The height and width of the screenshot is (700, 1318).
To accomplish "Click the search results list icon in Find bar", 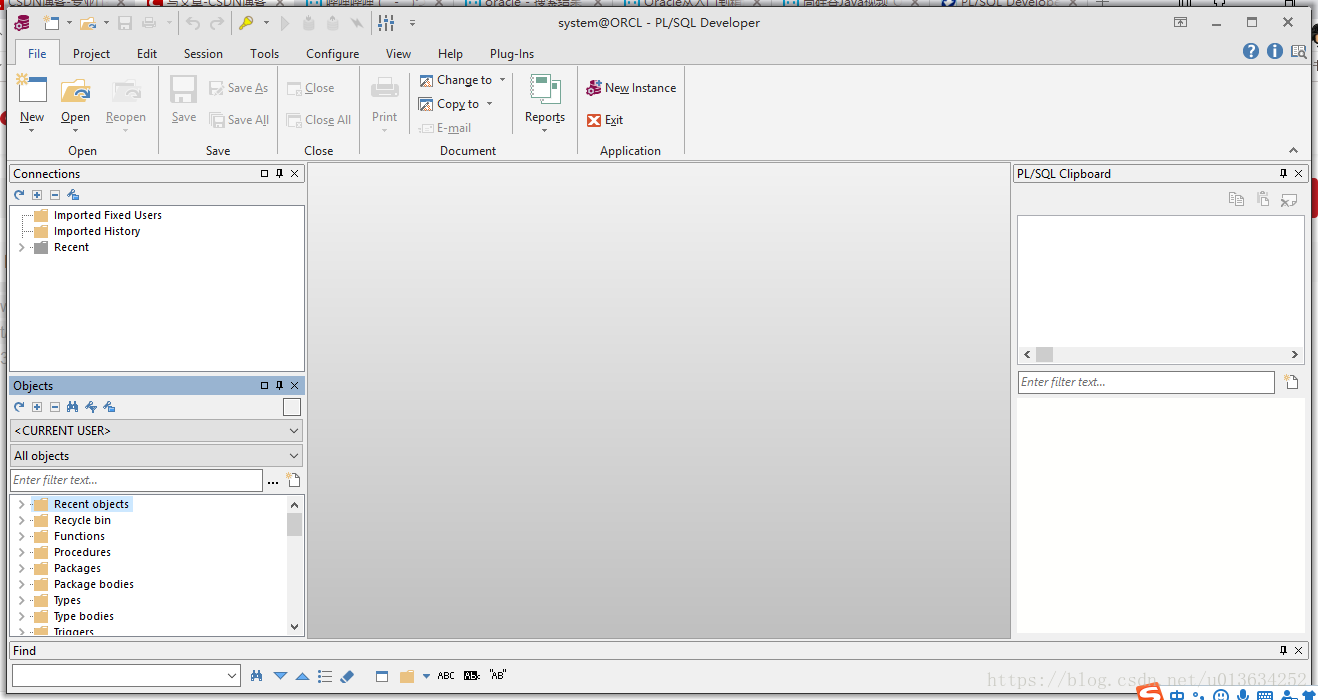I will [325, 676].
